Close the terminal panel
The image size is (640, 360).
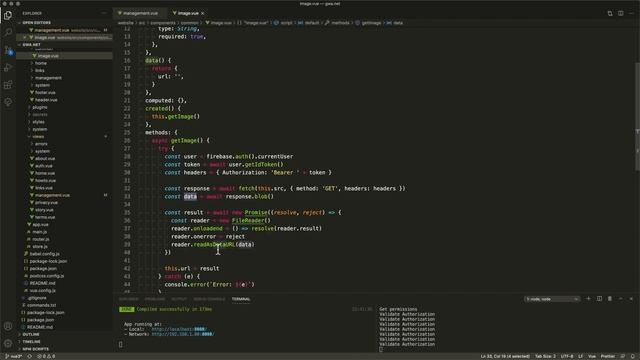[631, 299]
